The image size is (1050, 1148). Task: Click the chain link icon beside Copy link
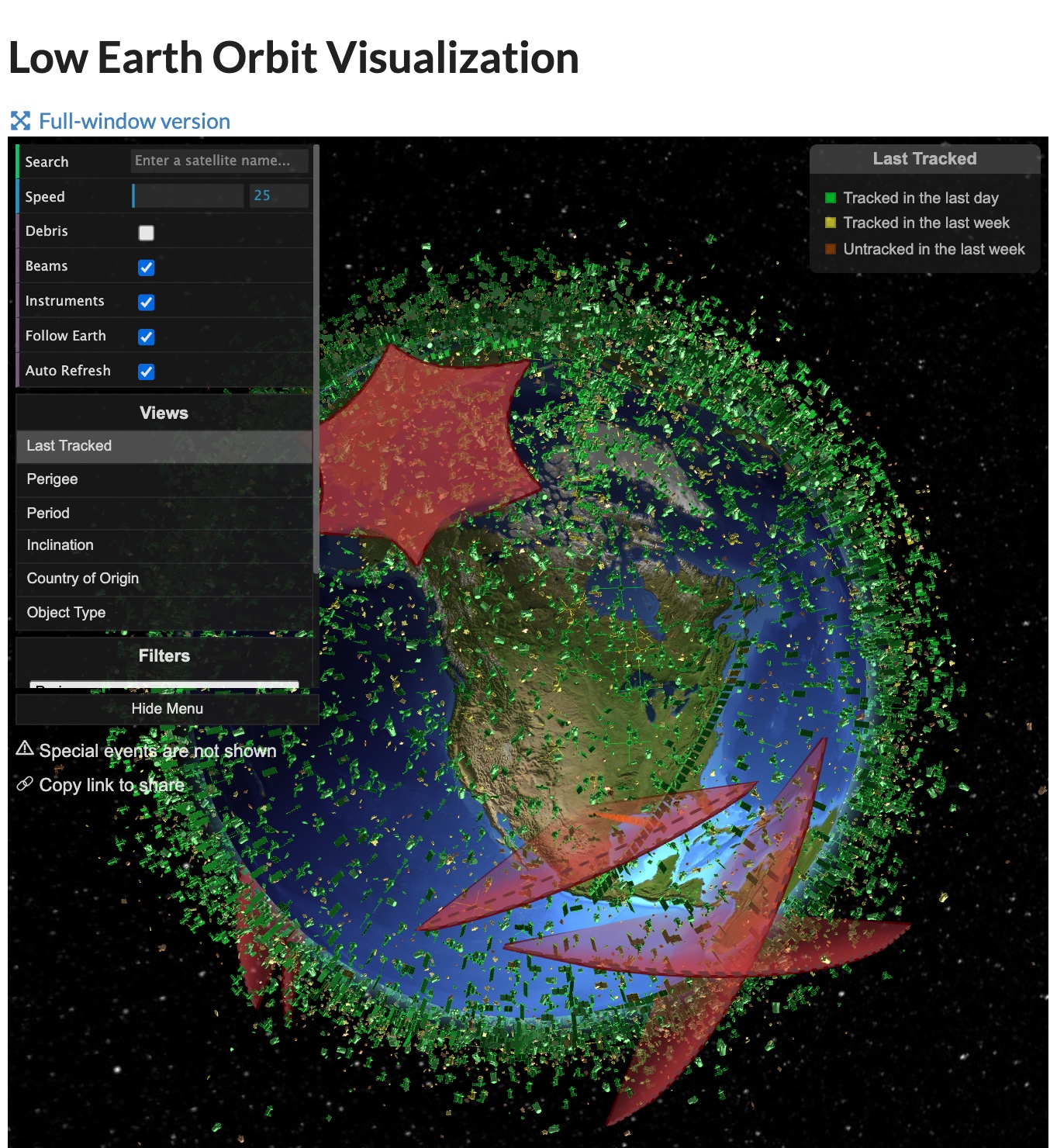[25, 784]
